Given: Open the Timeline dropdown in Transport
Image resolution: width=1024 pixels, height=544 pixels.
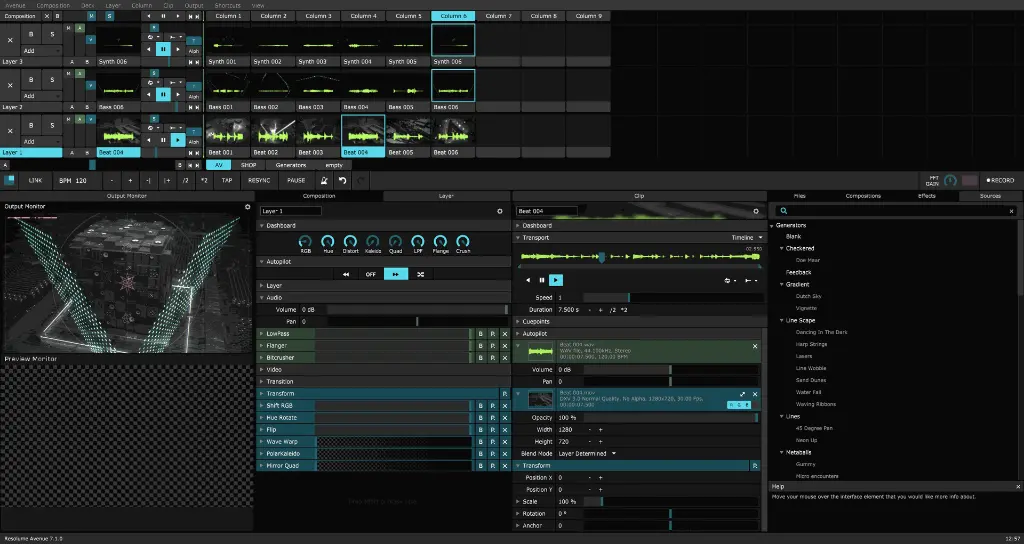Looking at the screenshot, I should [x=747, y=238].
